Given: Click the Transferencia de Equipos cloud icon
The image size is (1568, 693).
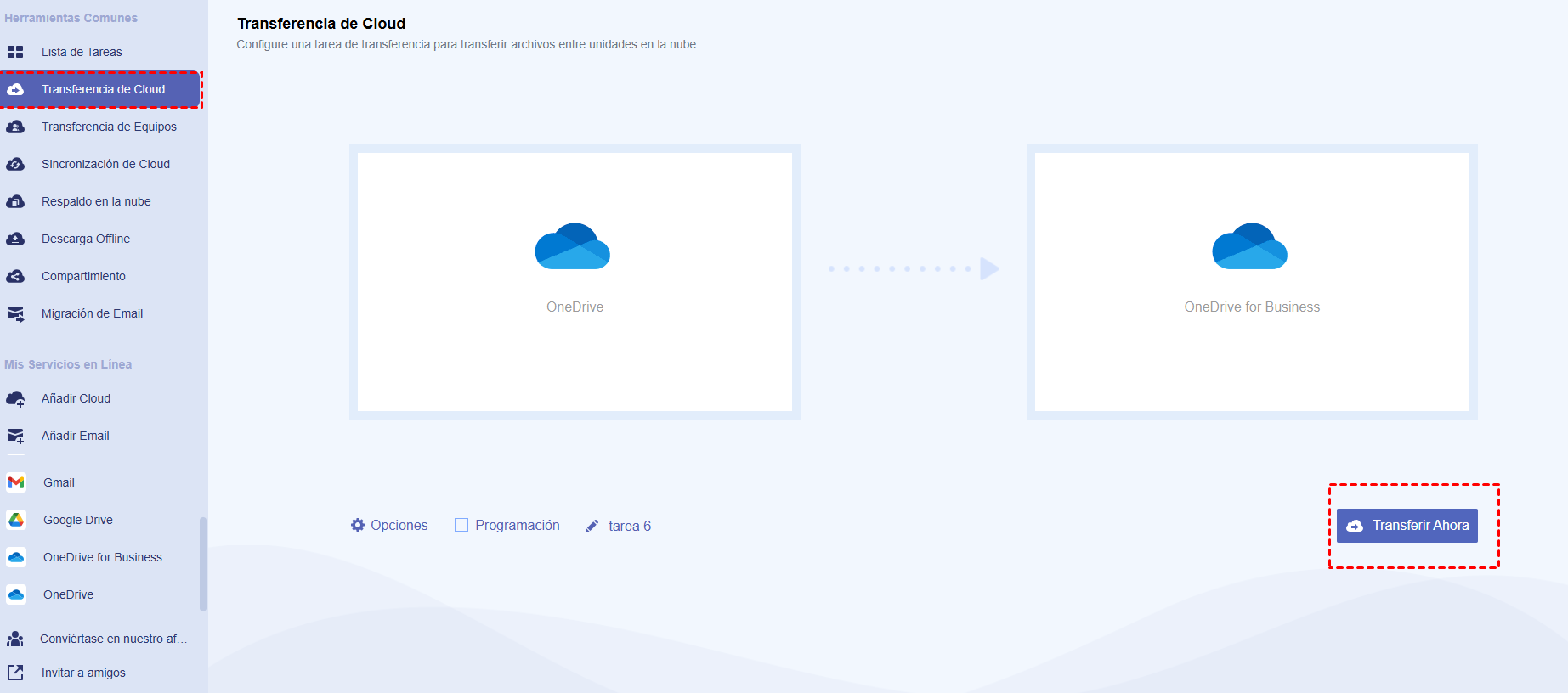Looking at the screenshot, I should [15, 127].
